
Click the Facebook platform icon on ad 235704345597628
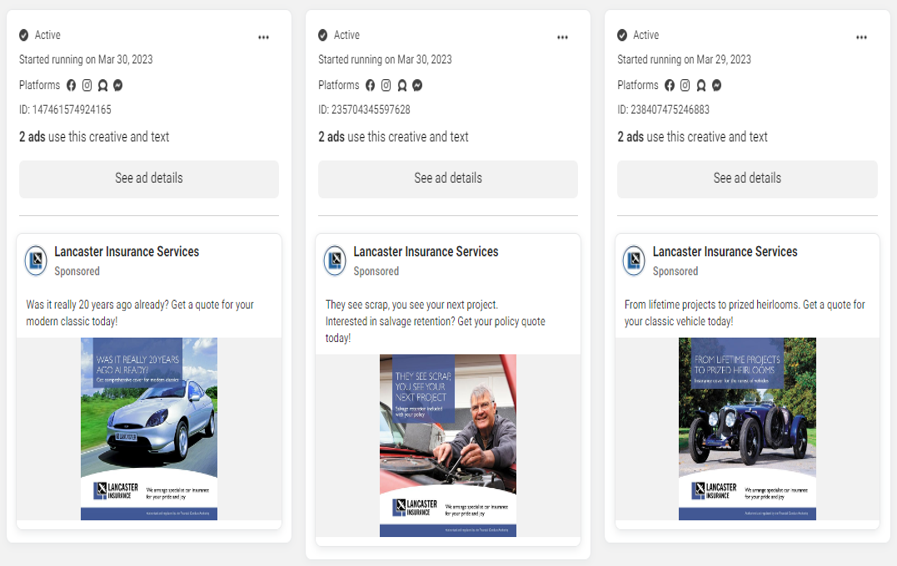370,85
